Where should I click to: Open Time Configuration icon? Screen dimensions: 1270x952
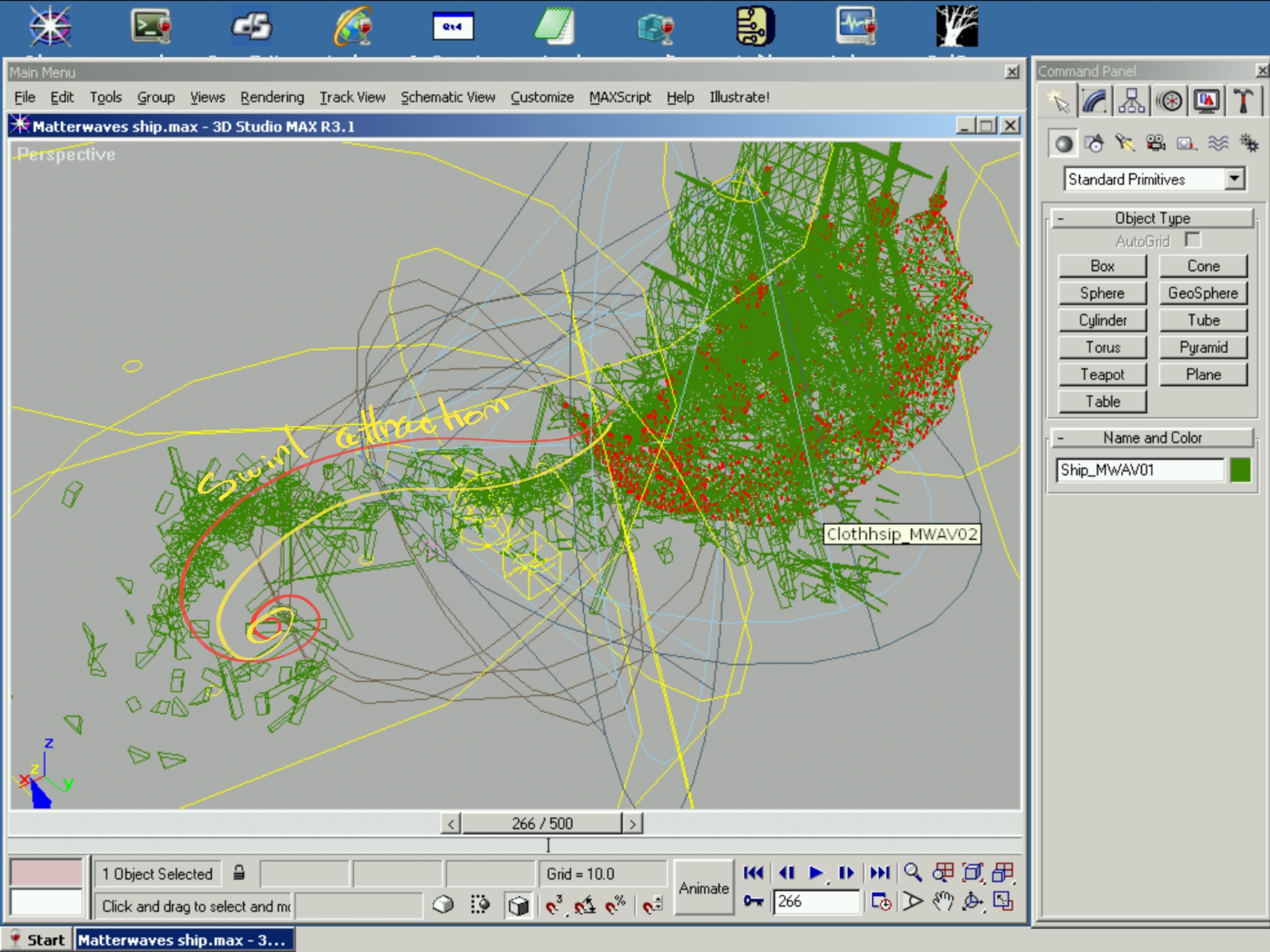click(881, 901)
